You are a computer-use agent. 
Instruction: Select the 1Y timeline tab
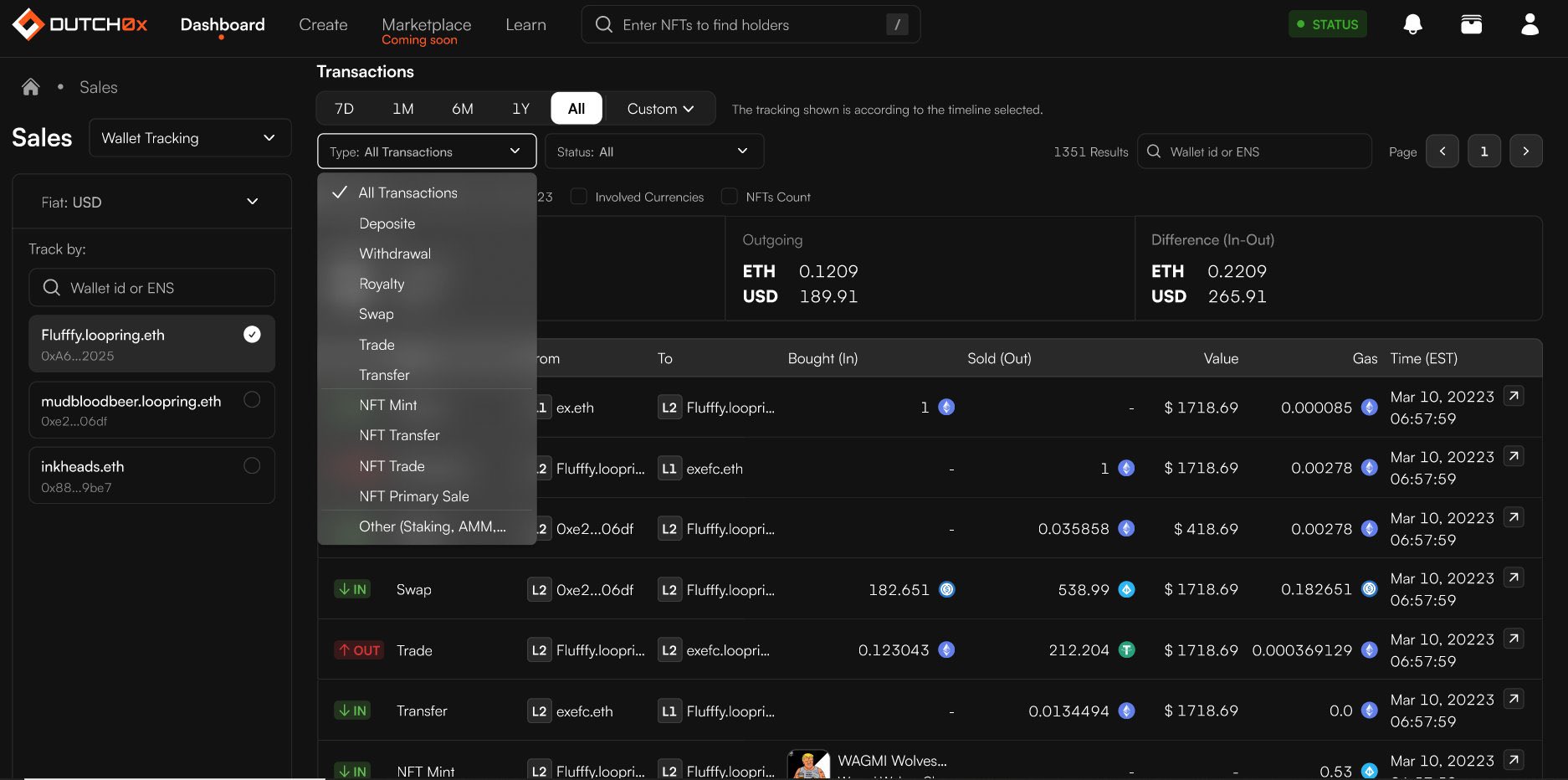pyautogui.click(x=521, y=109)
